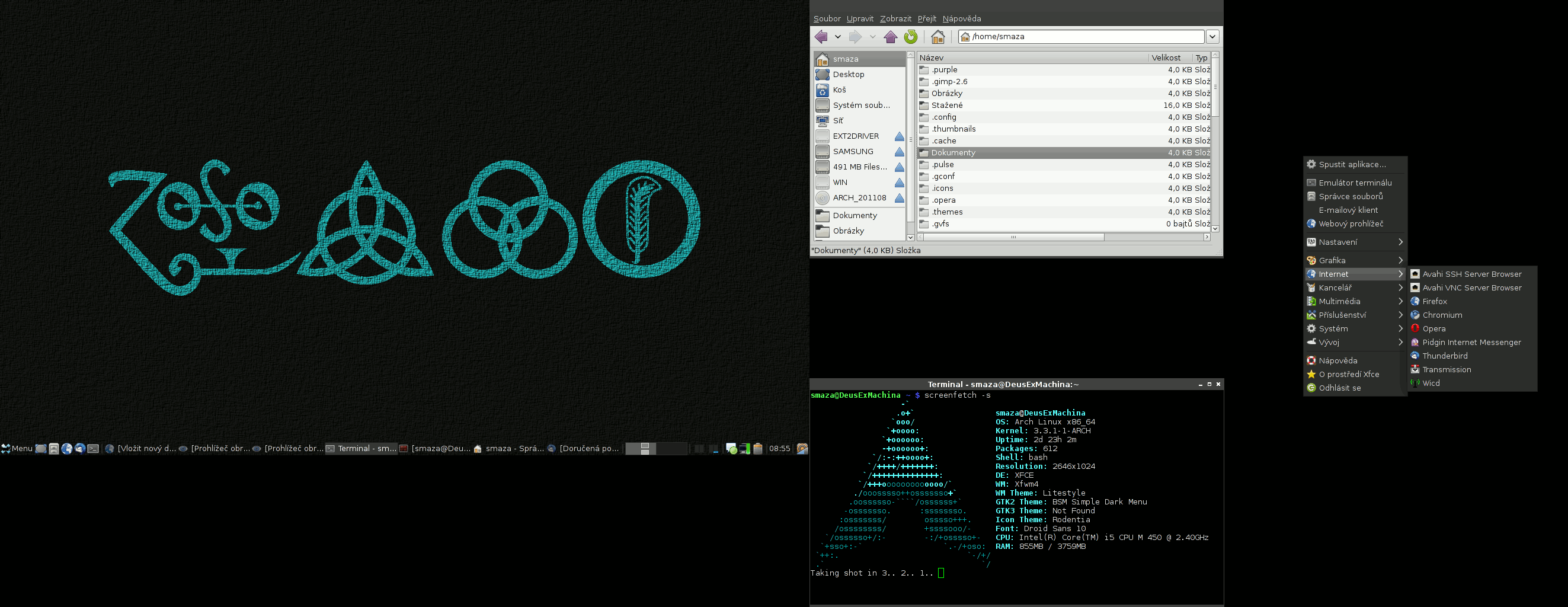This screenshot has height=607, width=1568.
Task: Select Systém soub... in the sidebar
Action: [x=859, y=106]
